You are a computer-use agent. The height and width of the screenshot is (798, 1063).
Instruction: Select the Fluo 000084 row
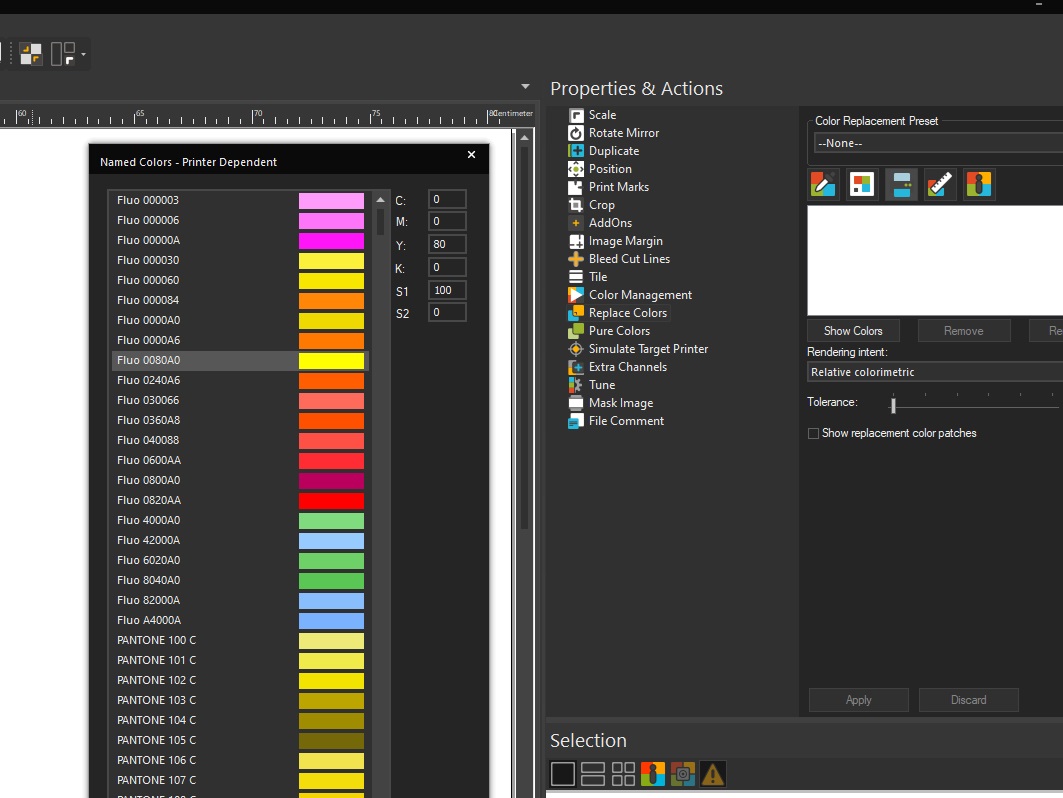(240, 300)
